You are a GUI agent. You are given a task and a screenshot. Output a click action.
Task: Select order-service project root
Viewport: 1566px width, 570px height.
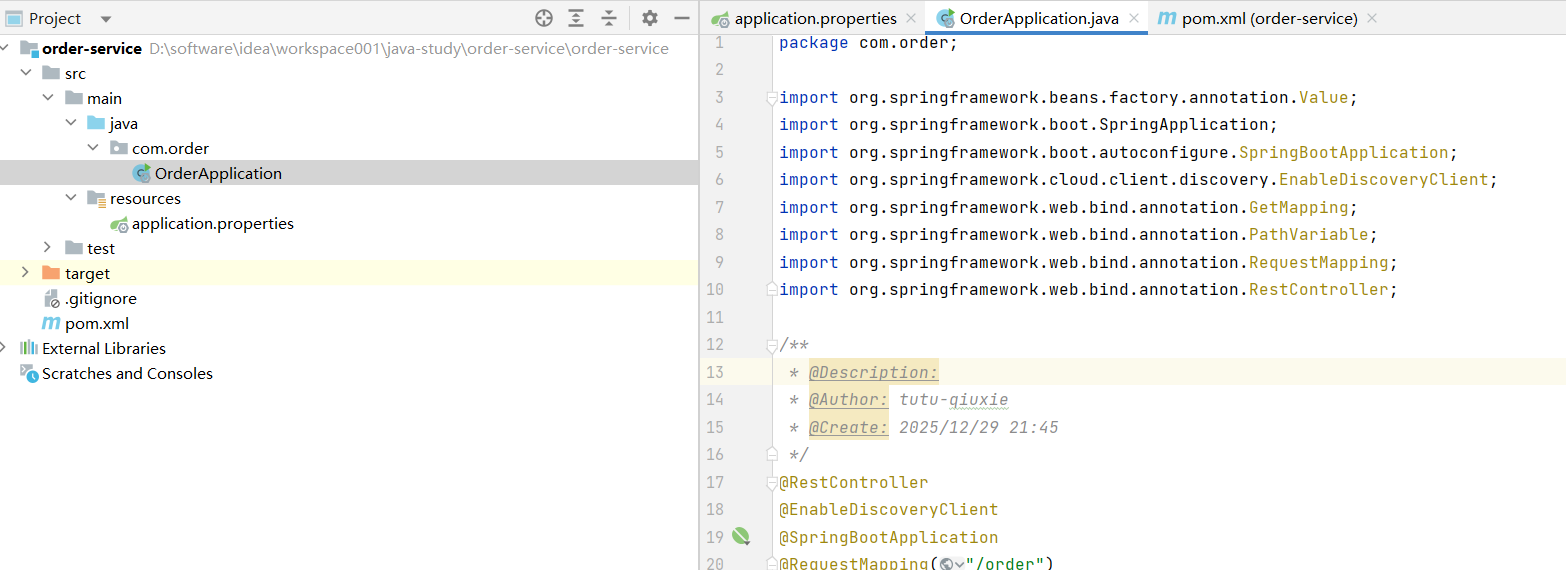(x=349, y=48)
